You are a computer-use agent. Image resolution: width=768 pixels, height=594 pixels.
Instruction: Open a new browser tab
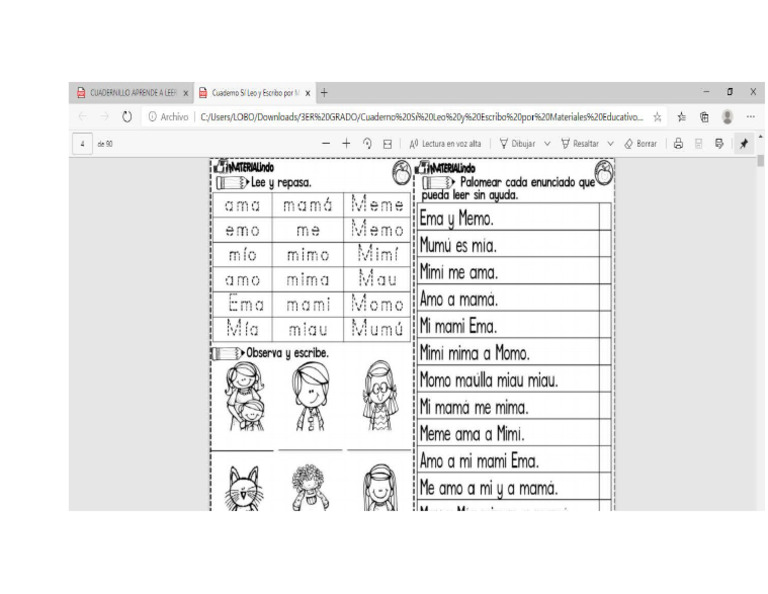coord(324,93)
